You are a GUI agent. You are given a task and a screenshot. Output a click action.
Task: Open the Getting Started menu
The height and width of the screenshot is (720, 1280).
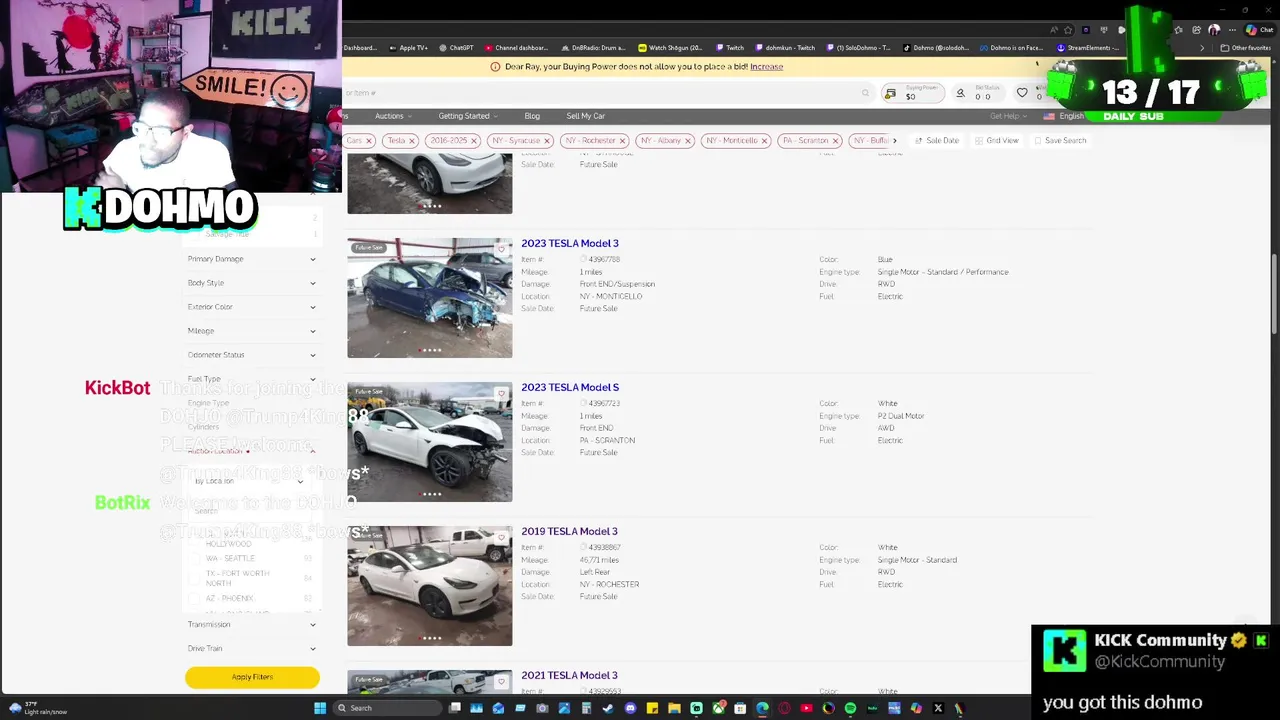pos(467,116)
